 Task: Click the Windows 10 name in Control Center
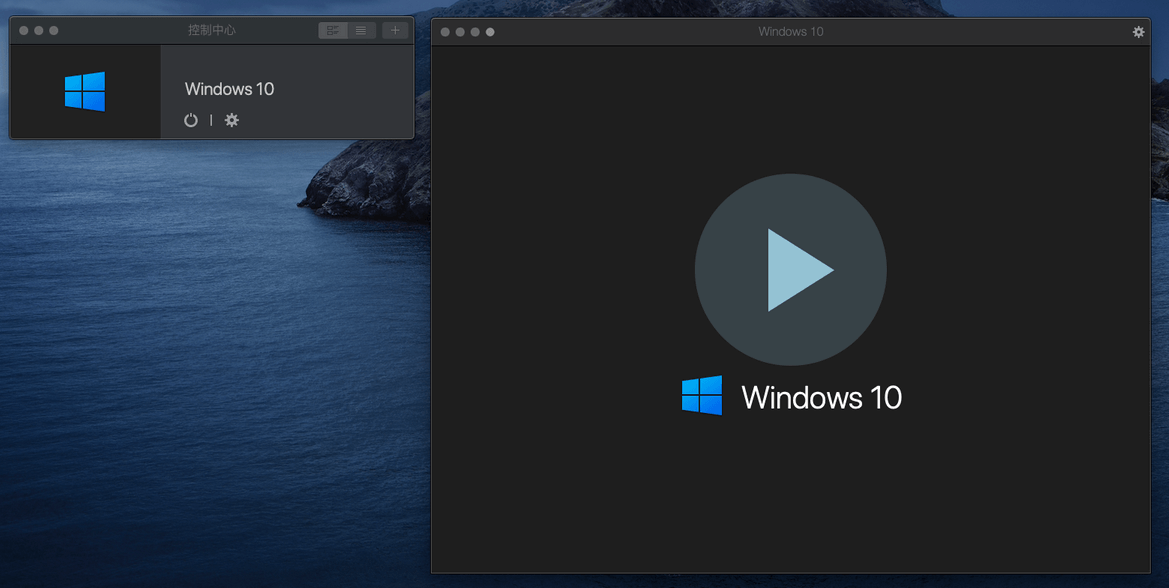[230, 89]
